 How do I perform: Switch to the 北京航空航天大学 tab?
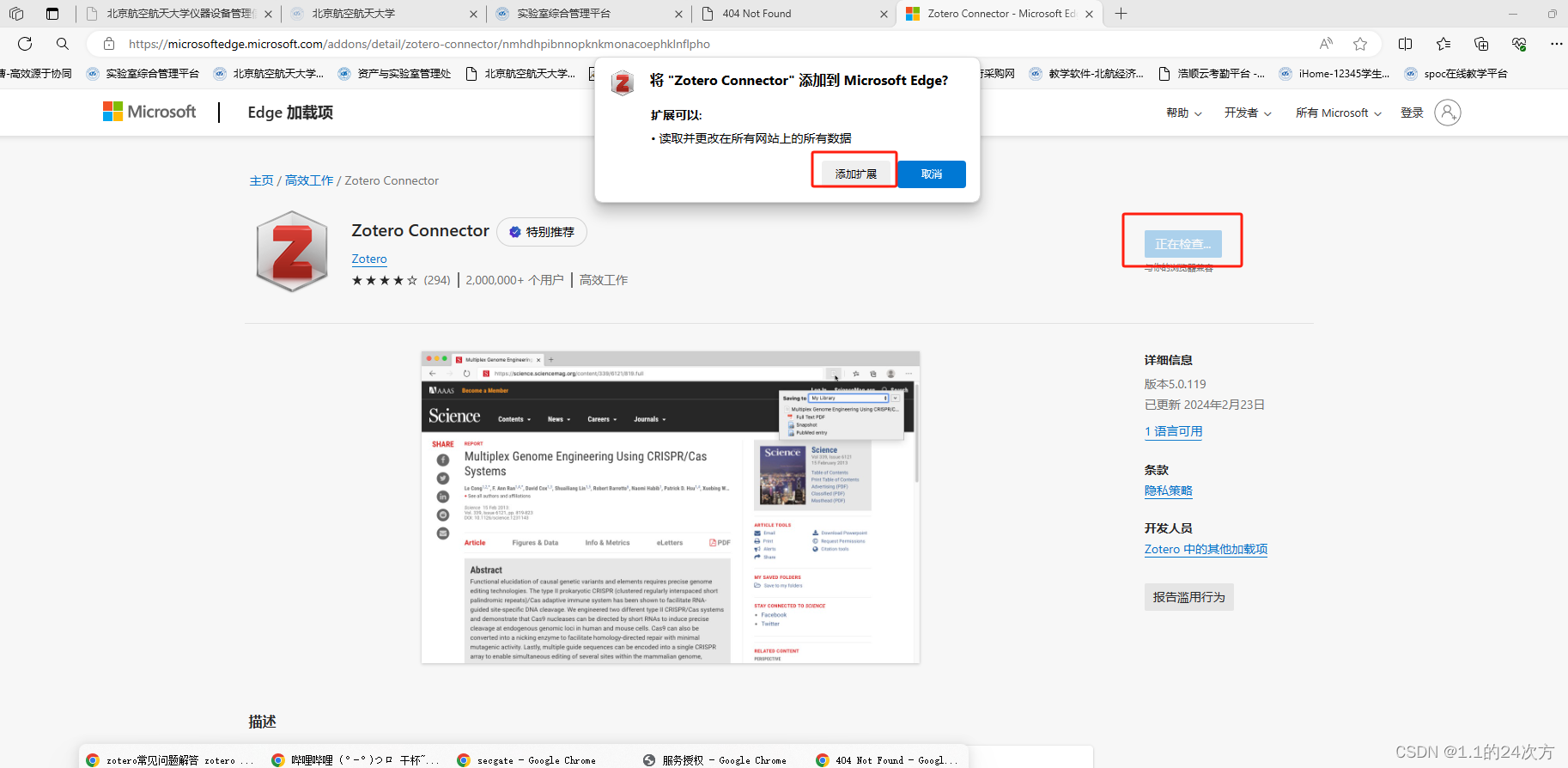[384, 14]
